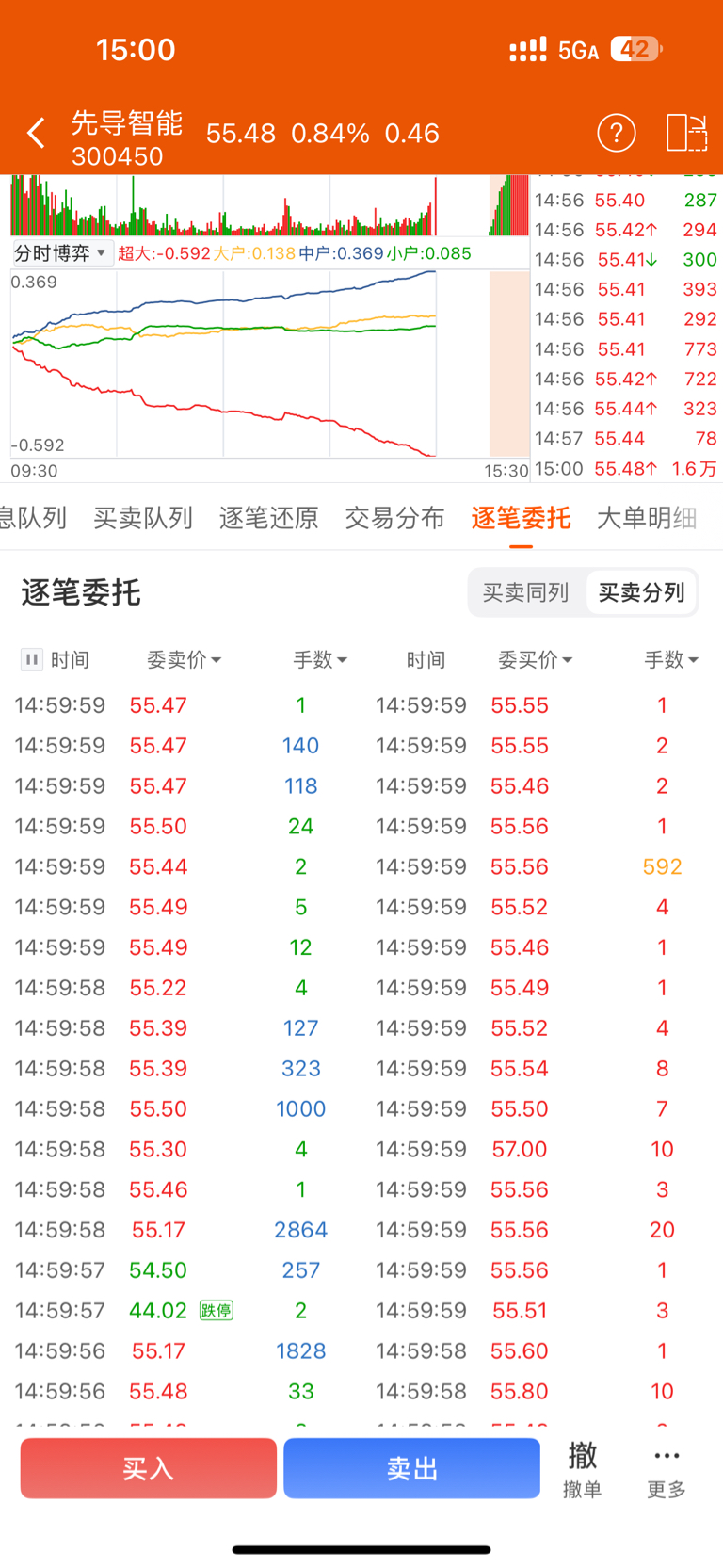Open 更多 three-dot menu
723x1568 pixels.
[x=667, y=1469]
